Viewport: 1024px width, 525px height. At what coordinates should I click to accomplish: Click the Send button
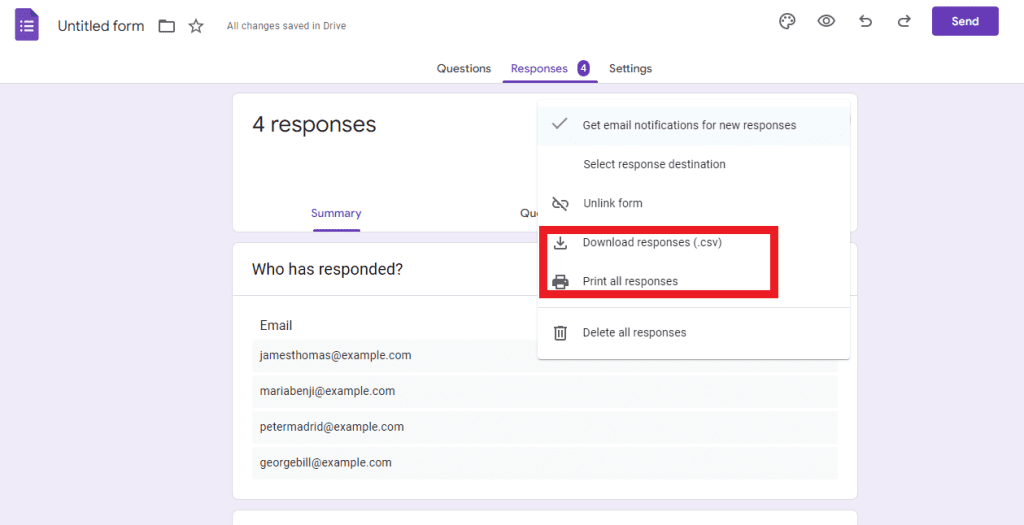click(x=965, y=22)
